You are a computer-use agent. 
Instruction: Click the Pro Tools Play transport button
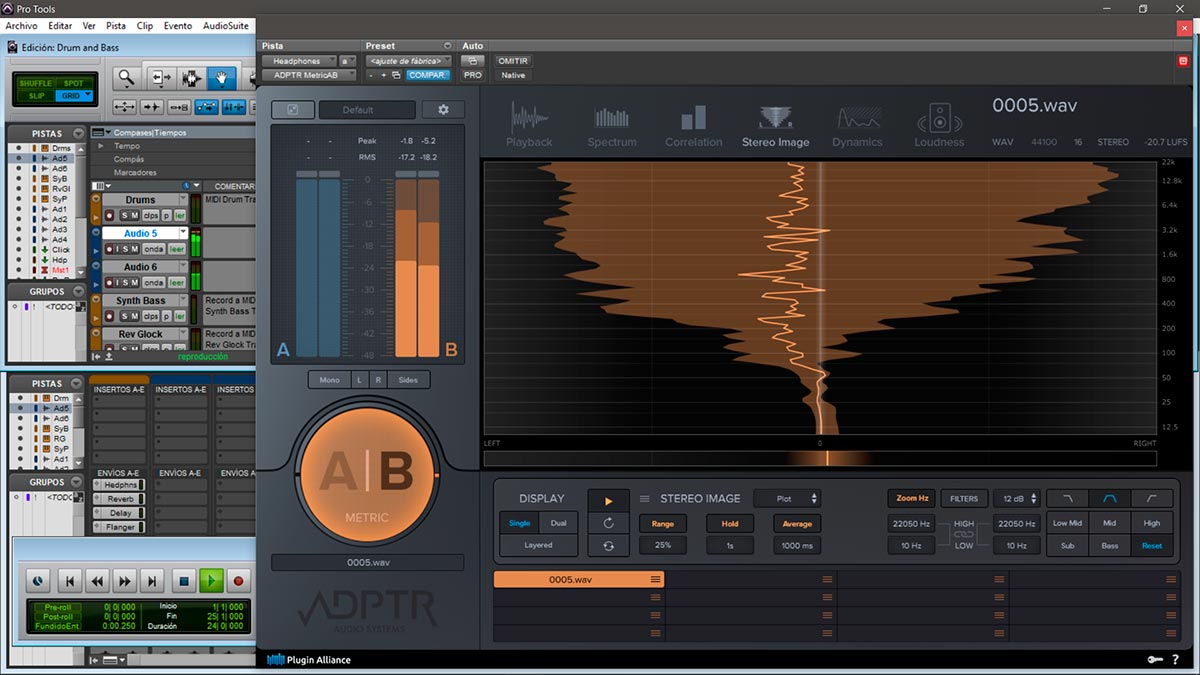tap(211, 580)
